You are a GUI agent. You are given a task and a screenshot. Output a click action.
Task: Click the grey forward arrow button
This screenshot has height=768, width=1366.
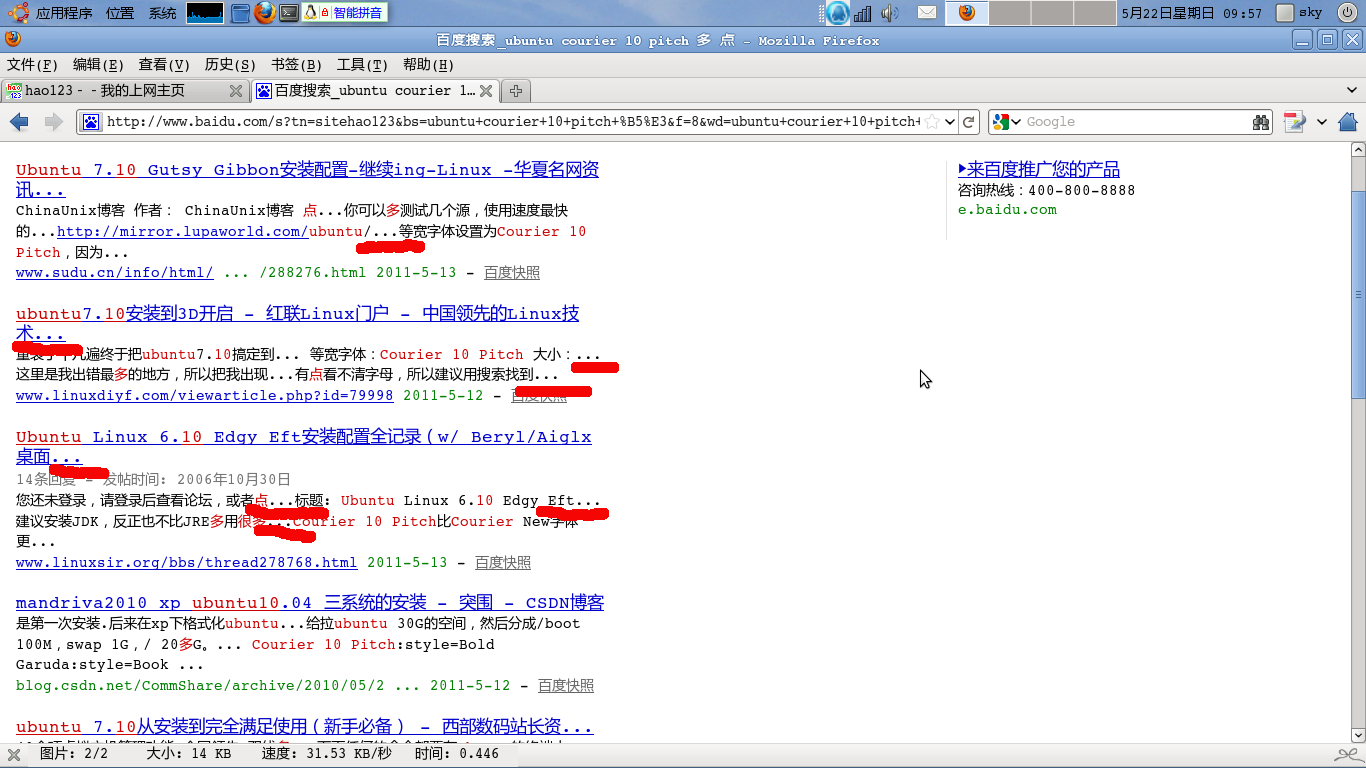(53, 122)
